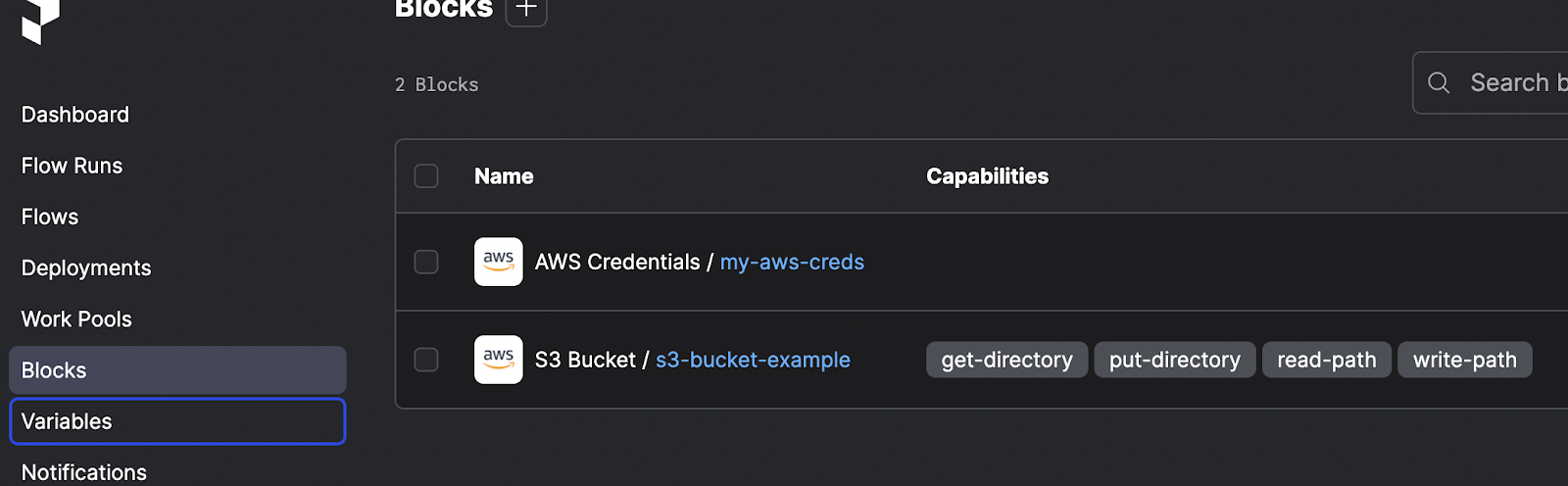Check the S3 Bucket row checkbox
The width and height of the screenshot is (1568, 486).
pos(426,360)
